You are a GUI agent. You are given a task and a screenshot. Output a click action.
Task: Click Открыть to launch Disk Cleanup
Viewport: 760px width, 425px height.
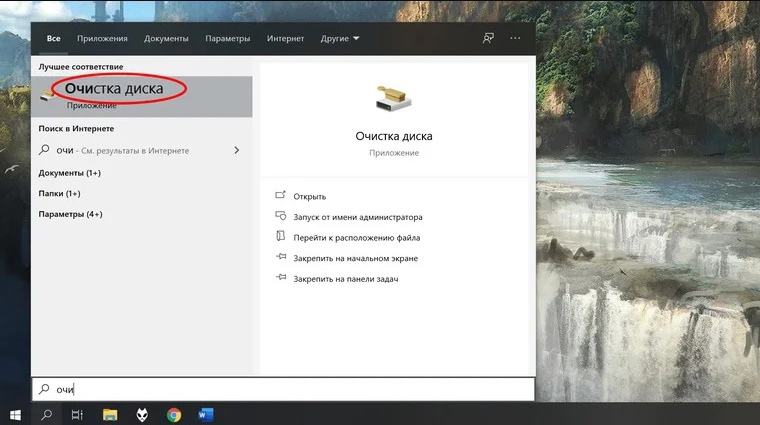click(310, 196)
